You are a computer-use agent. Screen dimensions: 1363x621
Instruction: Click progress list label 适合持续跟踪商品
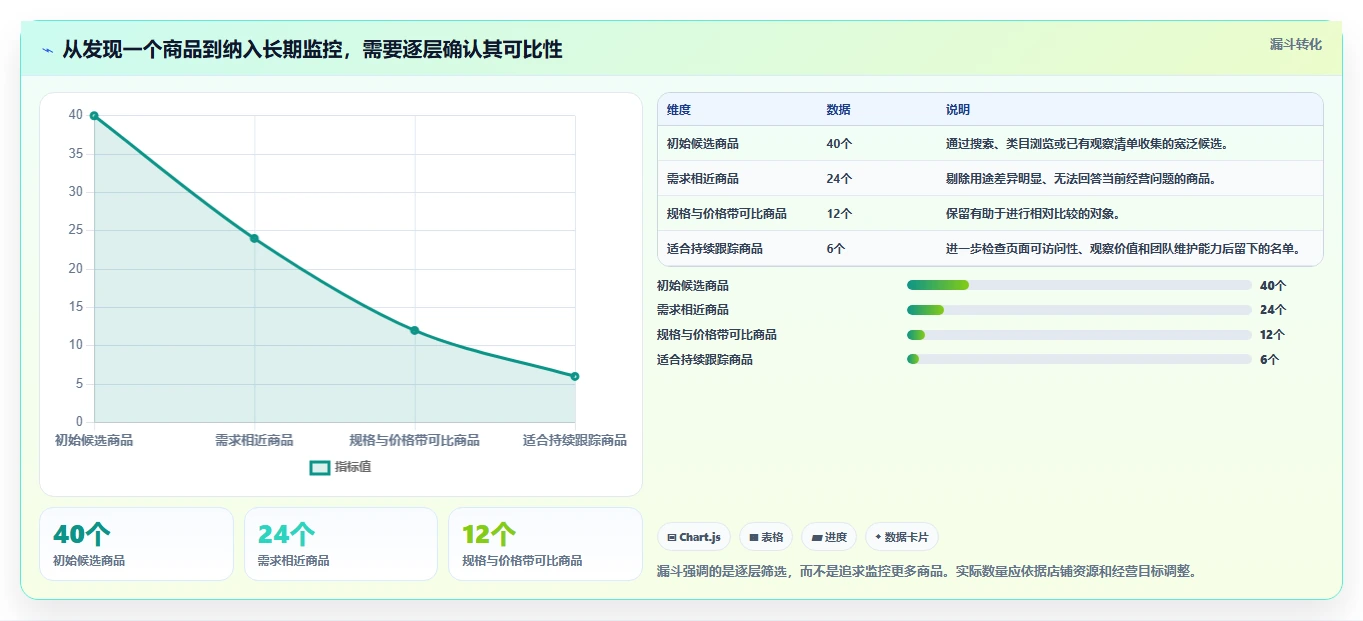click(705, 360)
